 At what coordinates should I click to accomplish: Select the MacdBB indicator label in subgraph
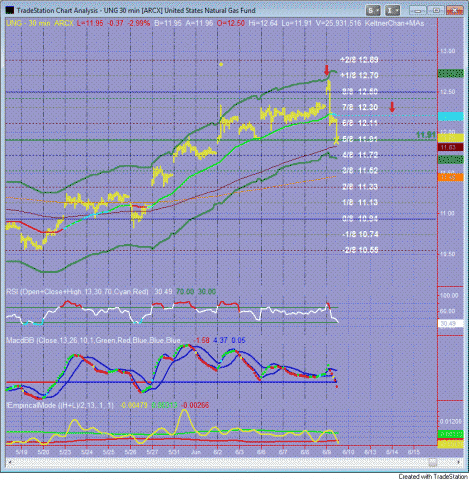93,340
